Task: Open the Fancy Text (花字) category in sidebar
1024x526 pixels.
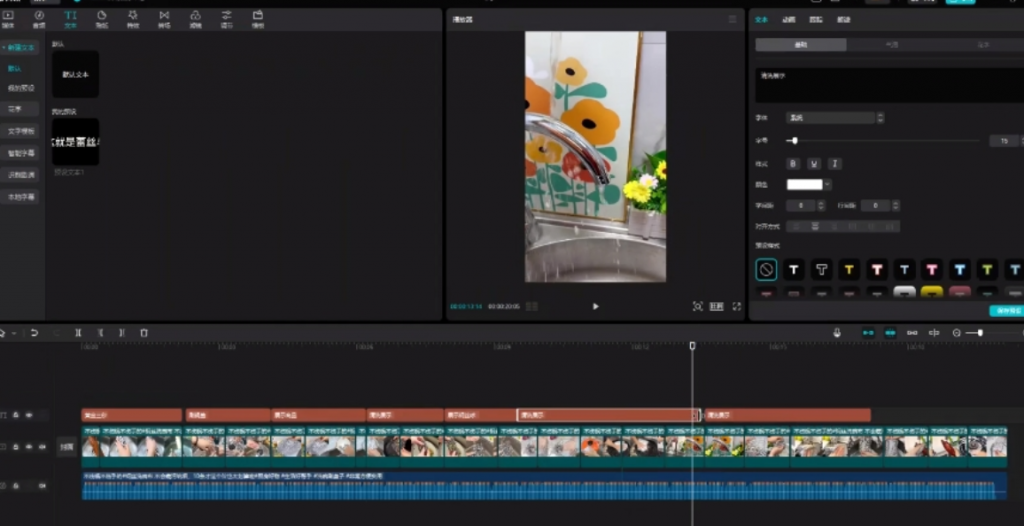Action: tap(19, 109)
